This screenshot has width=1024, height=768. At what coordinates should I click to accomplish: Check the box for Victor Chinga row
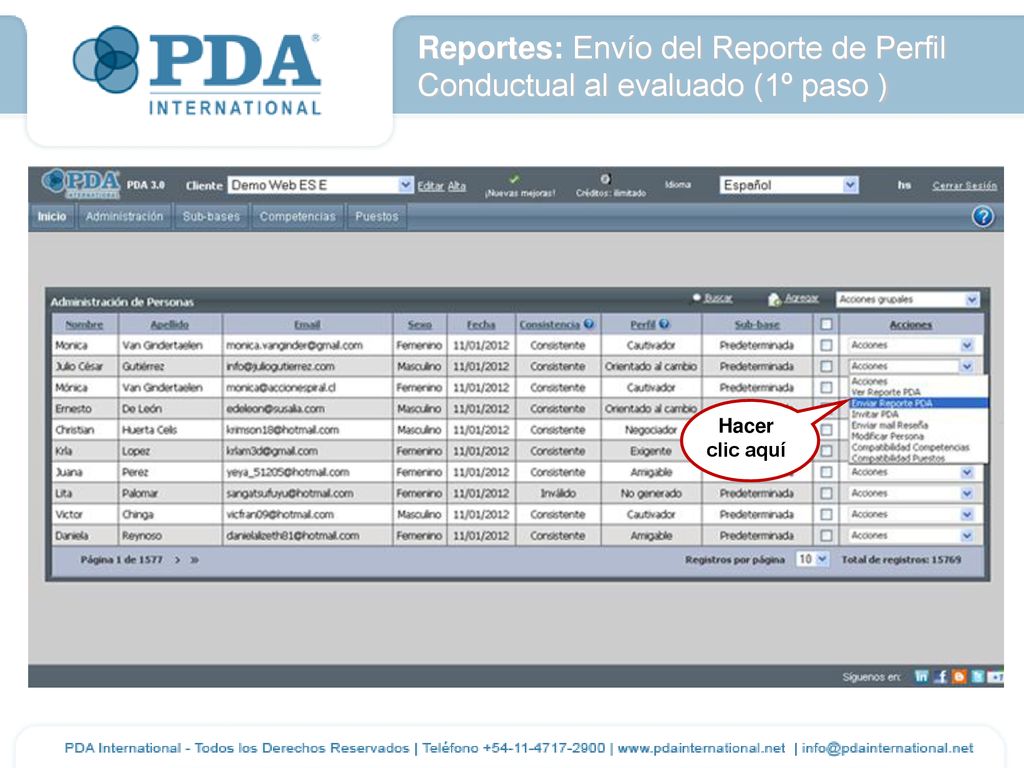(x=826, y=515)
